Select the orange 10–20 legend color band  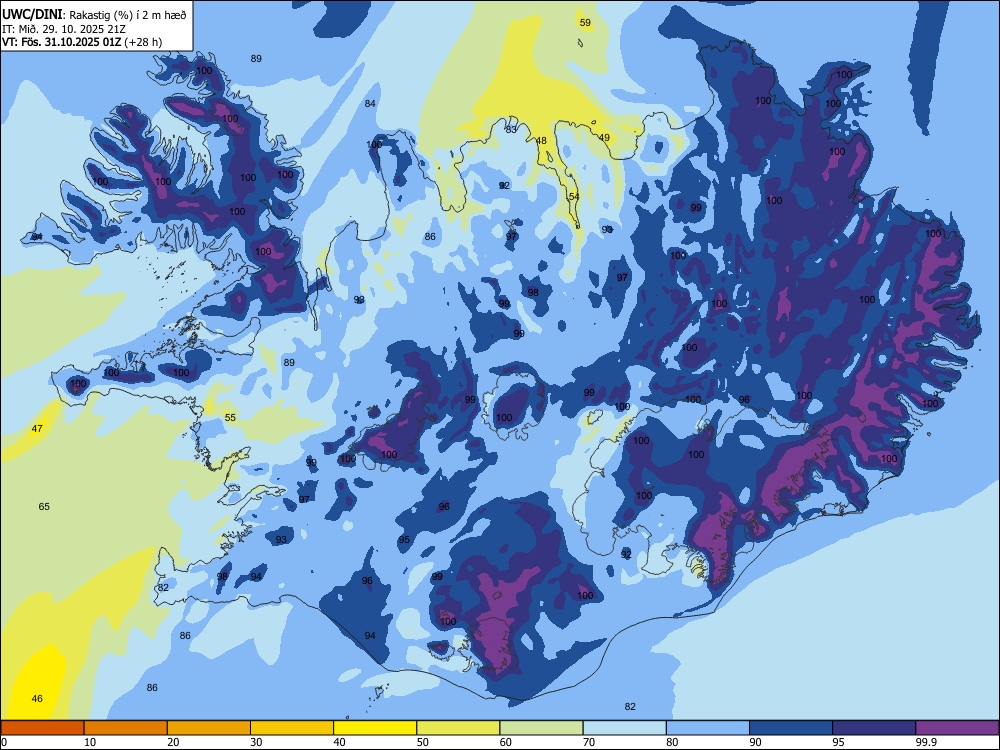coord(126,728)
